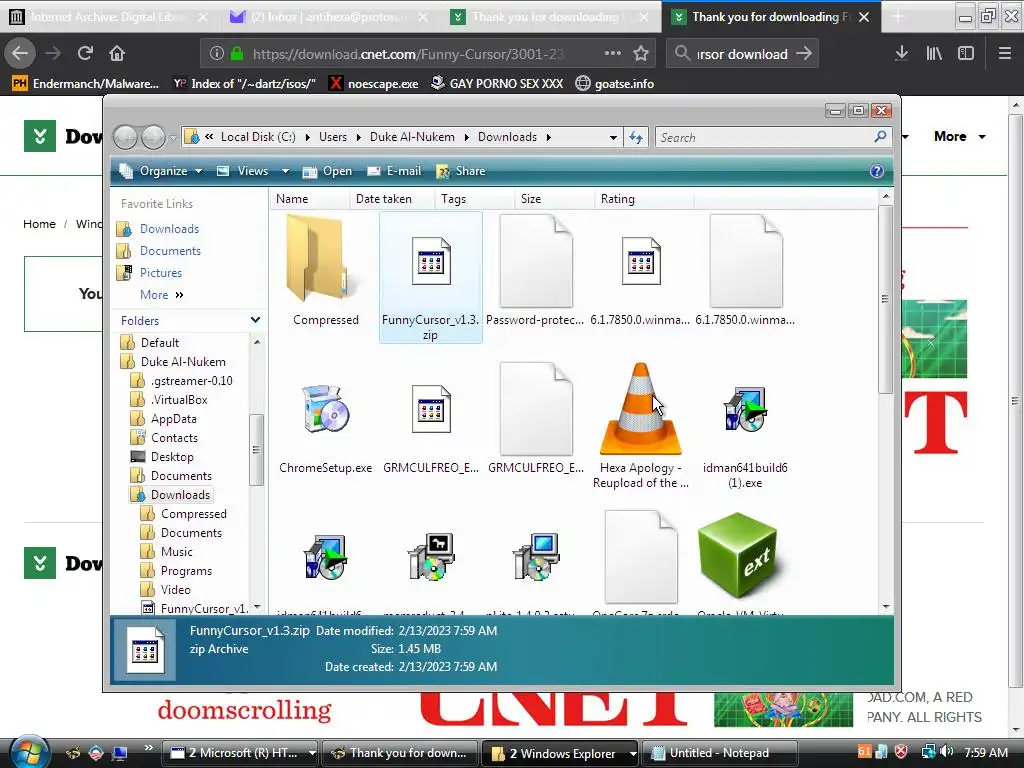Expand the More menu on CNET page
This screenshot has width=1024, height=768.
click(959, 136)
